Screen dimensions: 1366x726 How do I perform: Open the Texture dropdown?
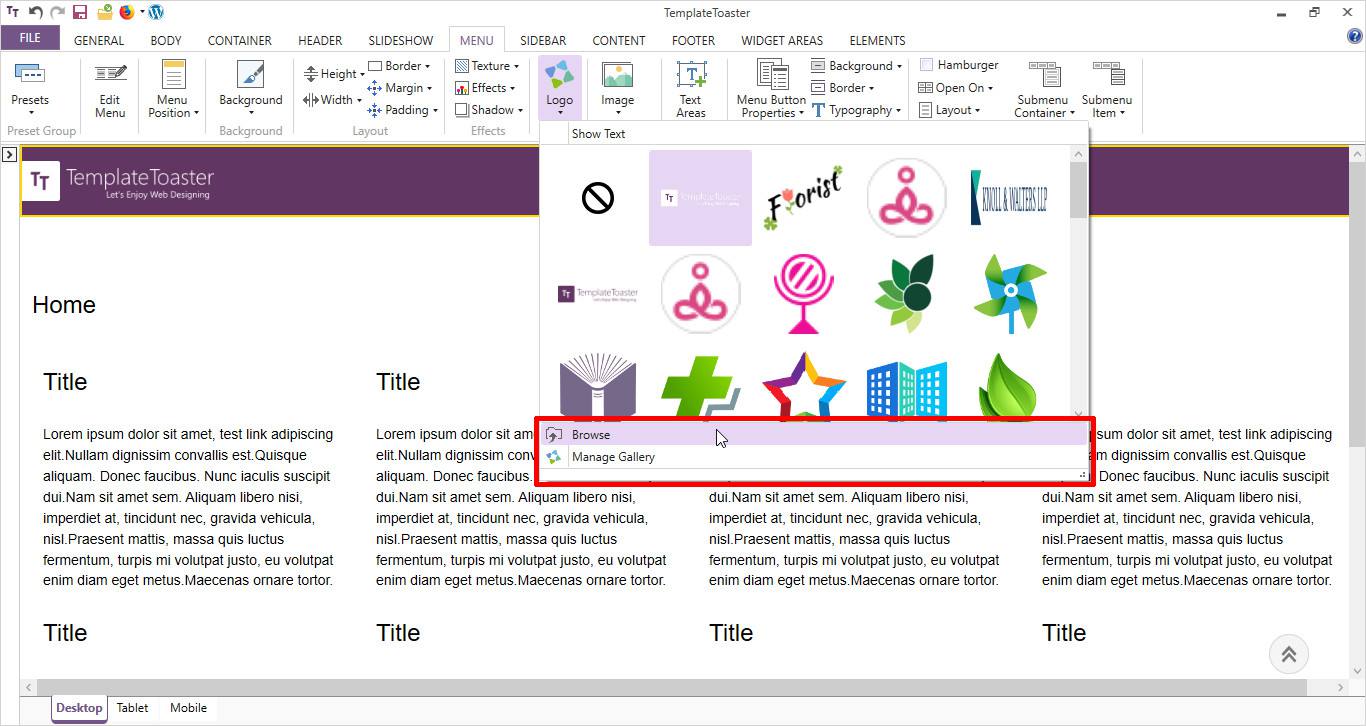[489, 66]
